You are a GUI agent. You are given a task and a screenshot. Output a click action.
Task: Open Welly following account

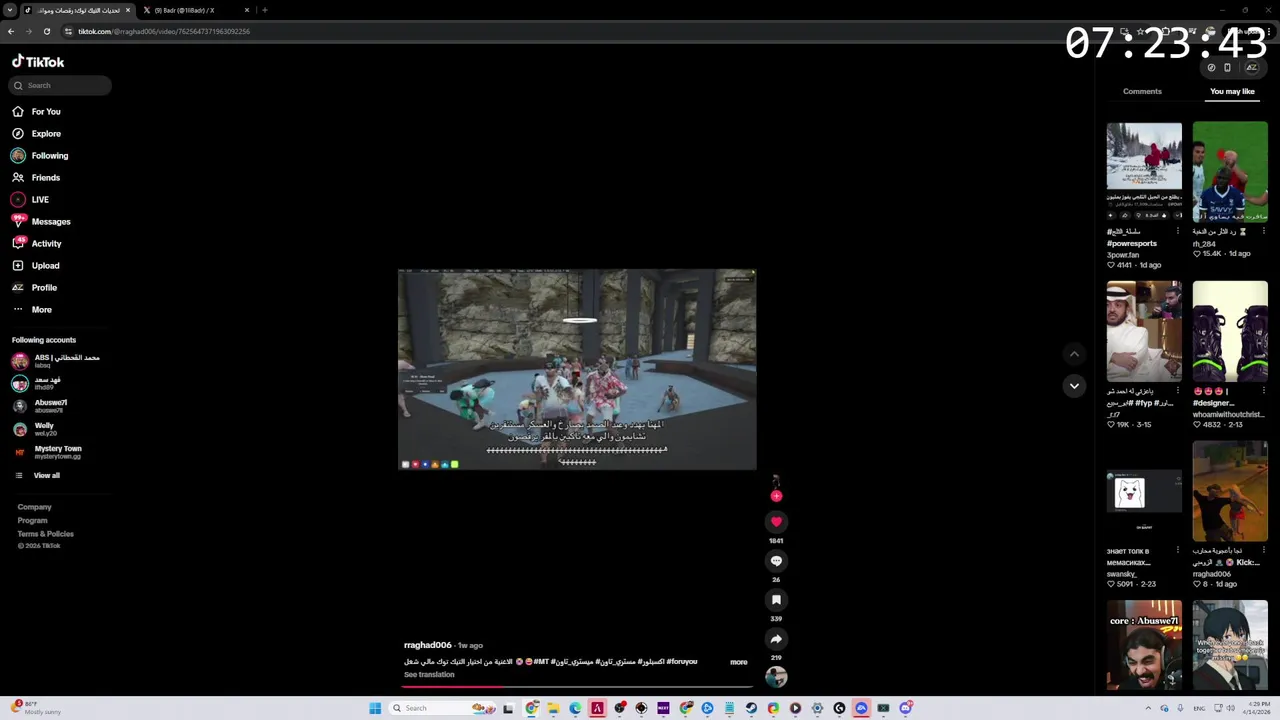(x=34, y=428)
